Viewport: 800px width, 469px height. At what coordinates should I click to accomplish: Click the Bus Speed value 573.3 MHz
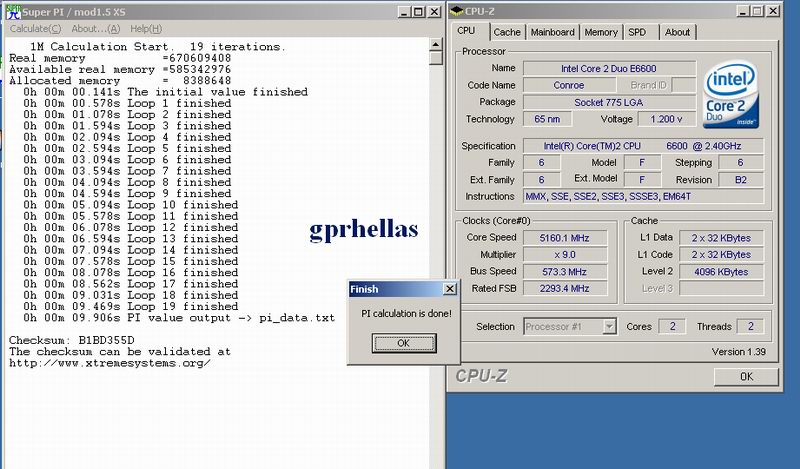point(565,271)
